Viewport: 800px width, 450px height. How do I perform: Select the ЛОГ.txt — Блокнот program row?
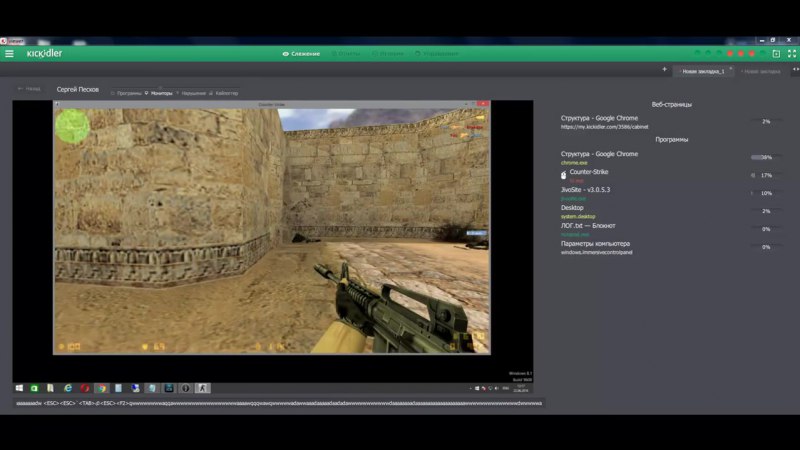click(x=671, y=229)
